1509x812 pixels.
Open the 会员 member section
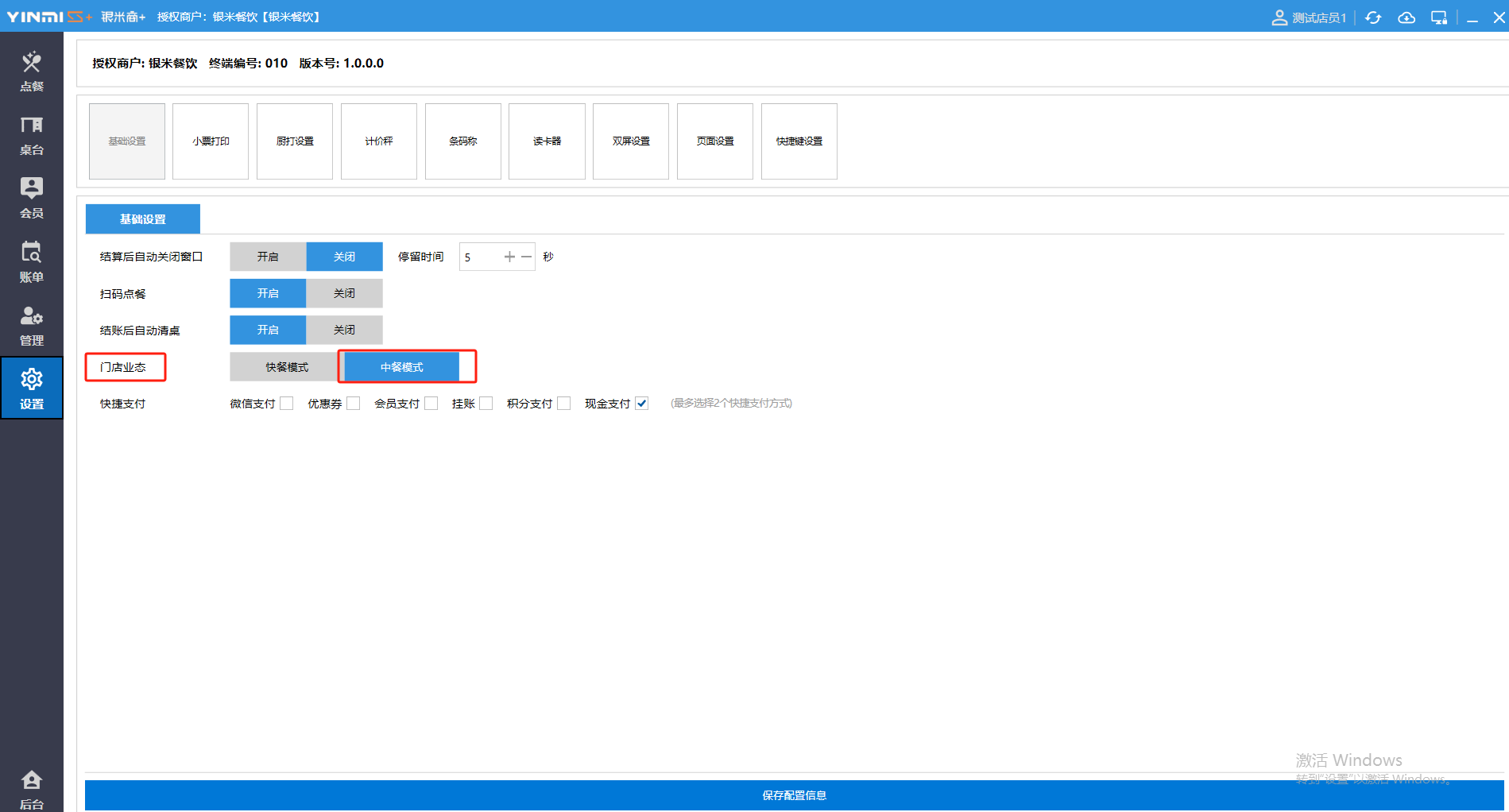pyautogui.click(x=32, y=198)
